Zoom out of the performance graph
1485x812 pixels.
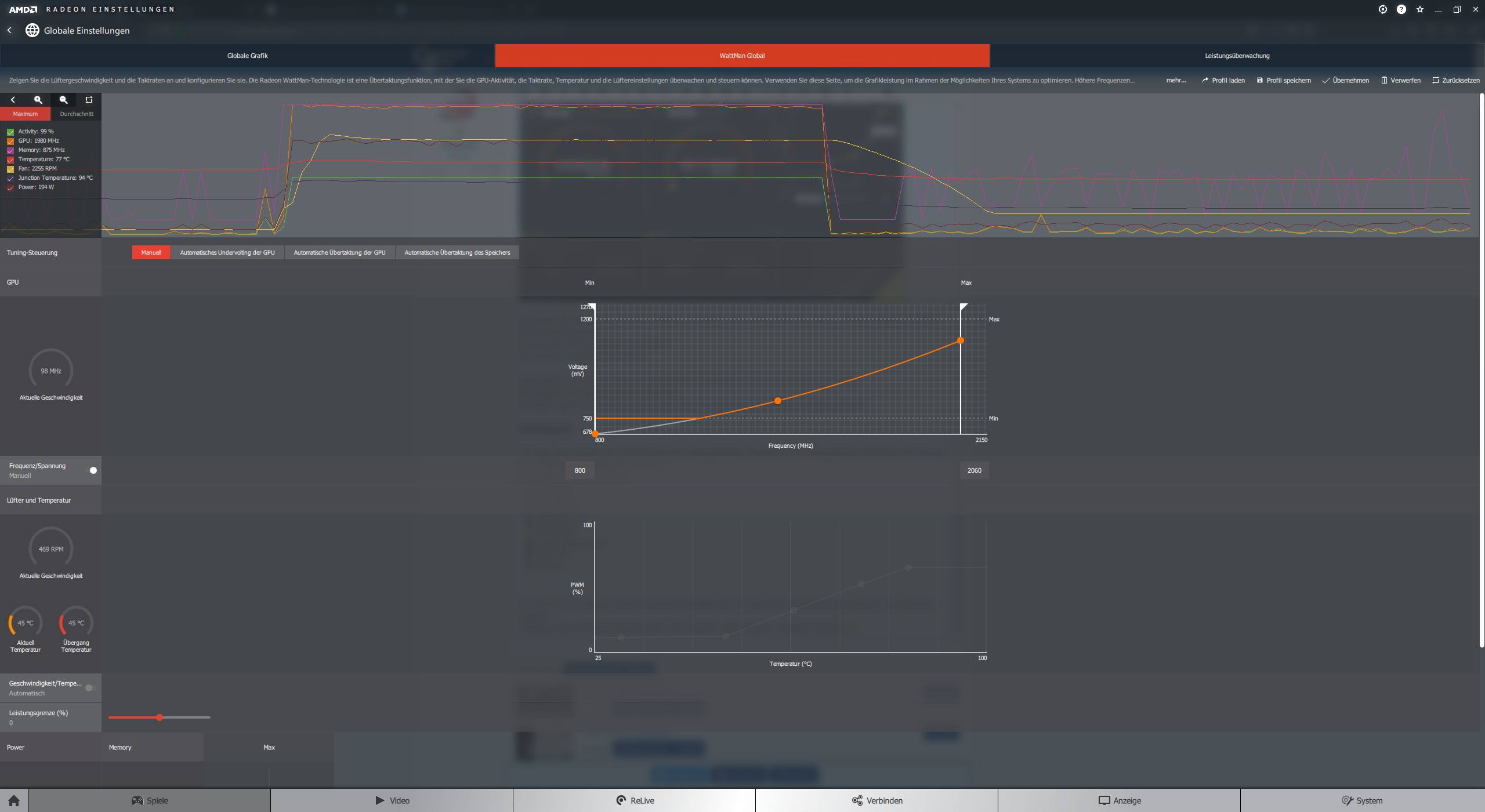click(64, 100)
